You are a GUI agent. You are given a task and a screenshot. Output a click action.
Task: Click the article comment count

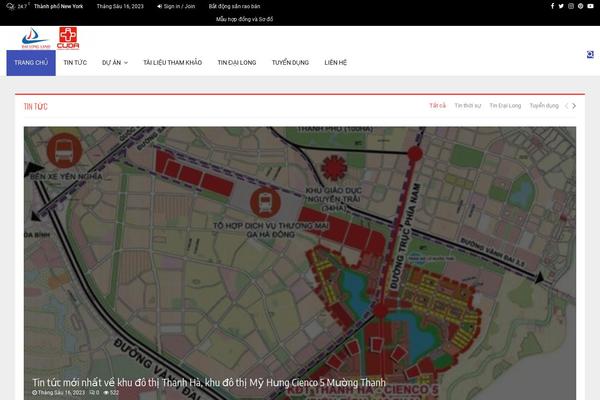tap(94, 393)
